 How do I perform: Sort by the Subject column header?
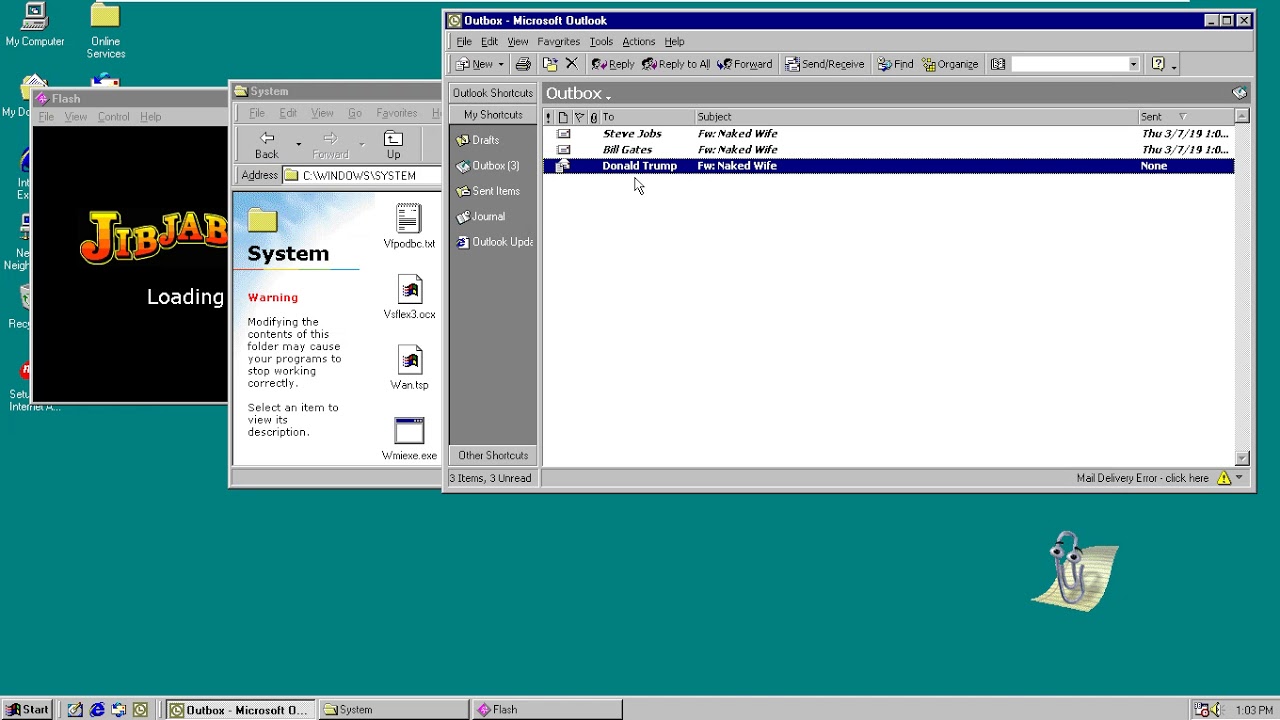[916, 117]
